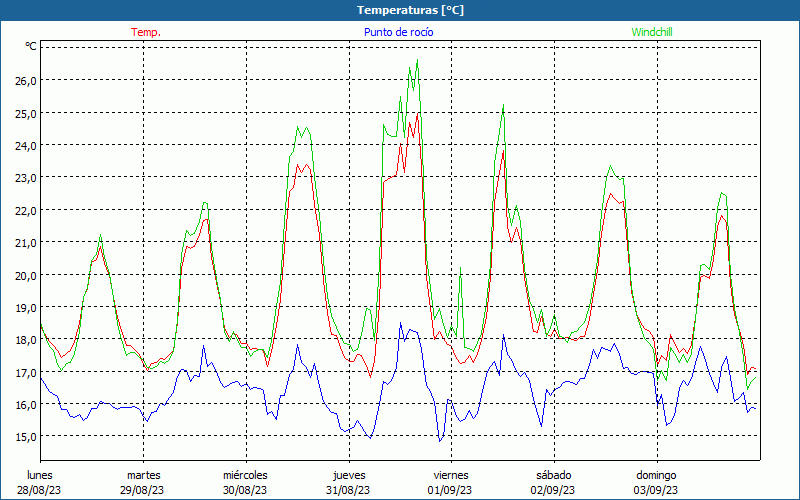
Task: Click the 24,0 y-axis value
Action: click(x=26, y=145)
